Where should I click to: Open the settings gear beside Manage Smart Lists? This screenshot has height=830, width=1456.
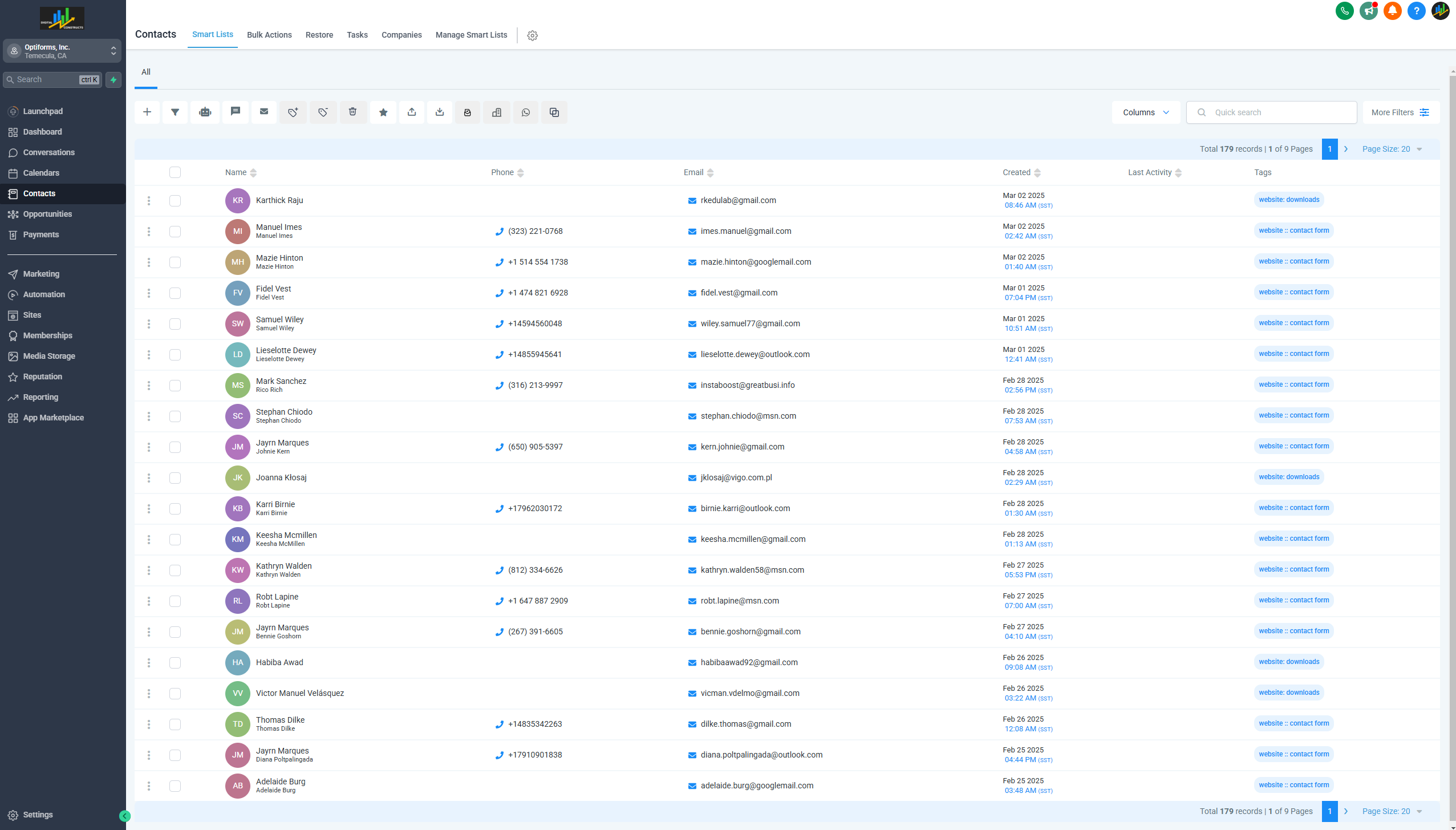point(532,35)
